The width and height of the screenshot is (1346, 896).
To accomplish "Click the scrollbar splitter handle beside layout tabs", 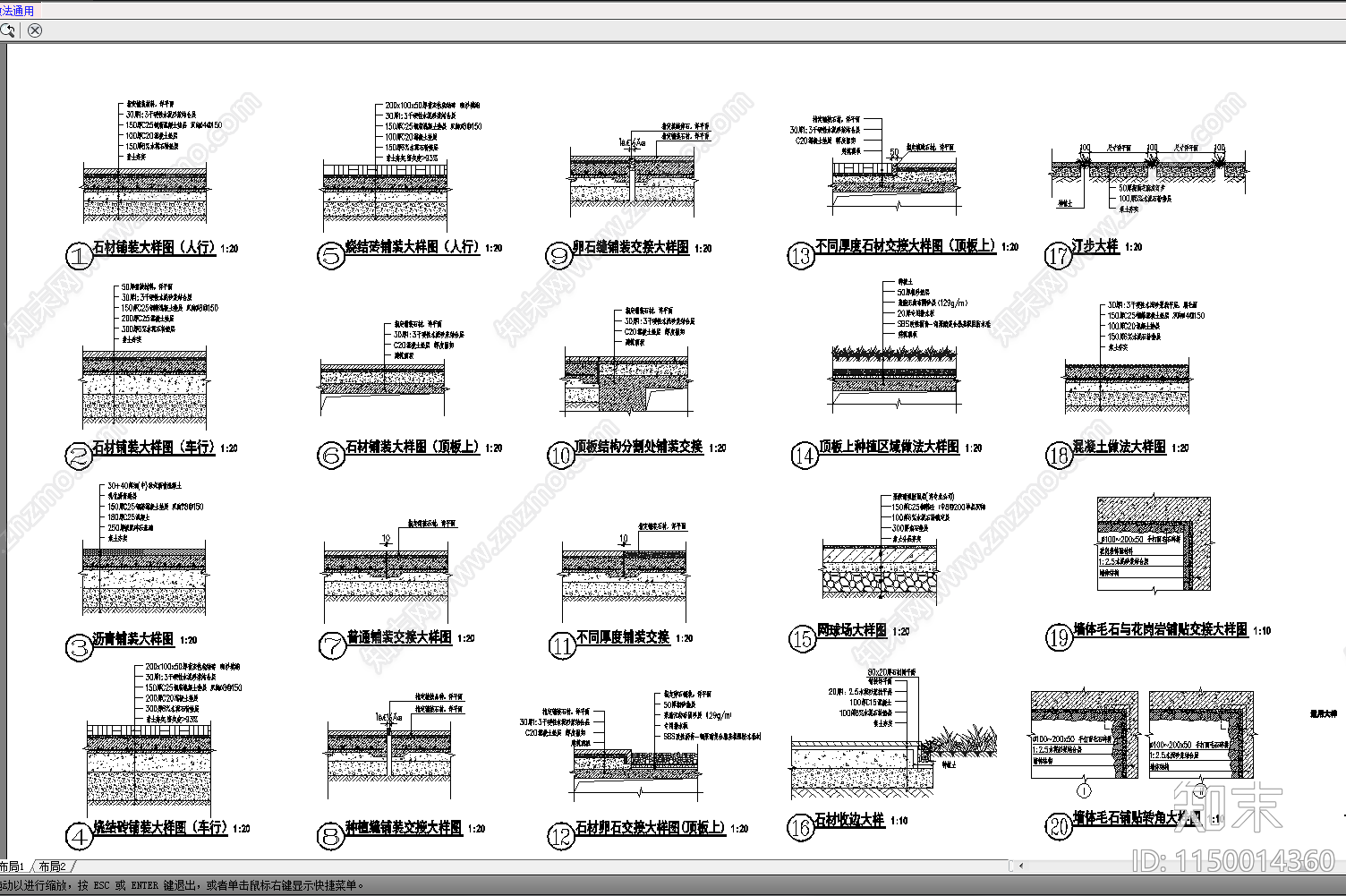I will tap(1011, 866).
